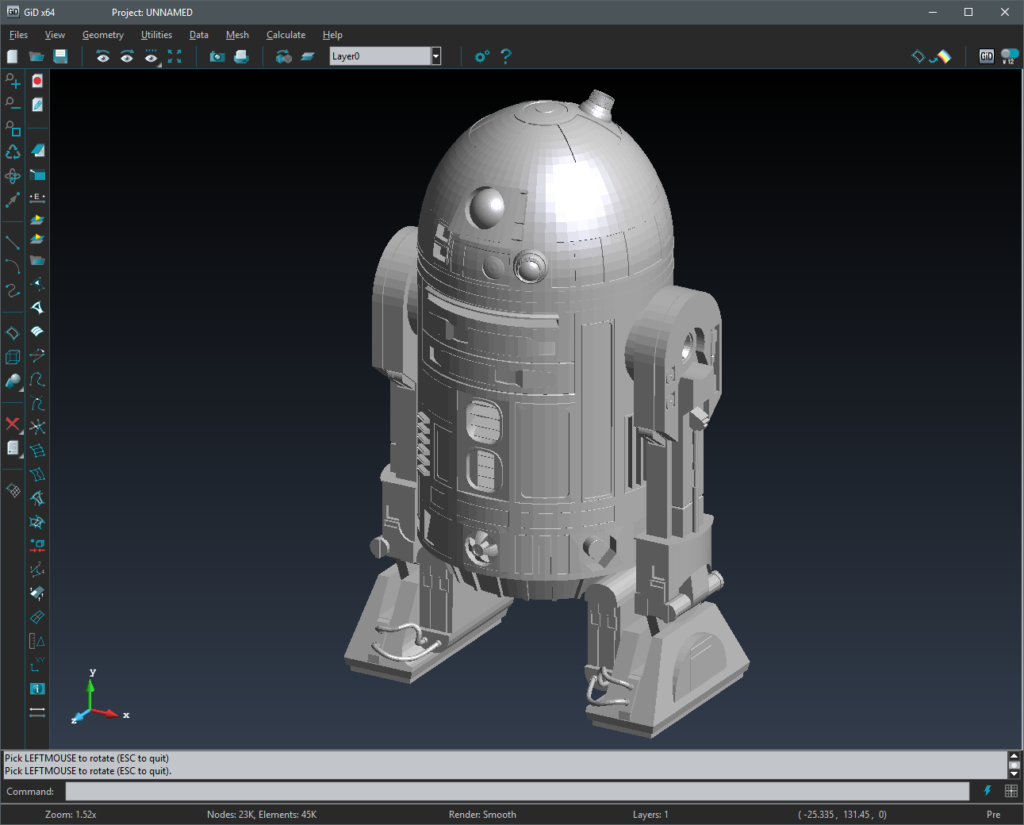This screenshot has height=825, width=1024.
Task: Open the Utilities menu
Action: click(x=157, y=35)
